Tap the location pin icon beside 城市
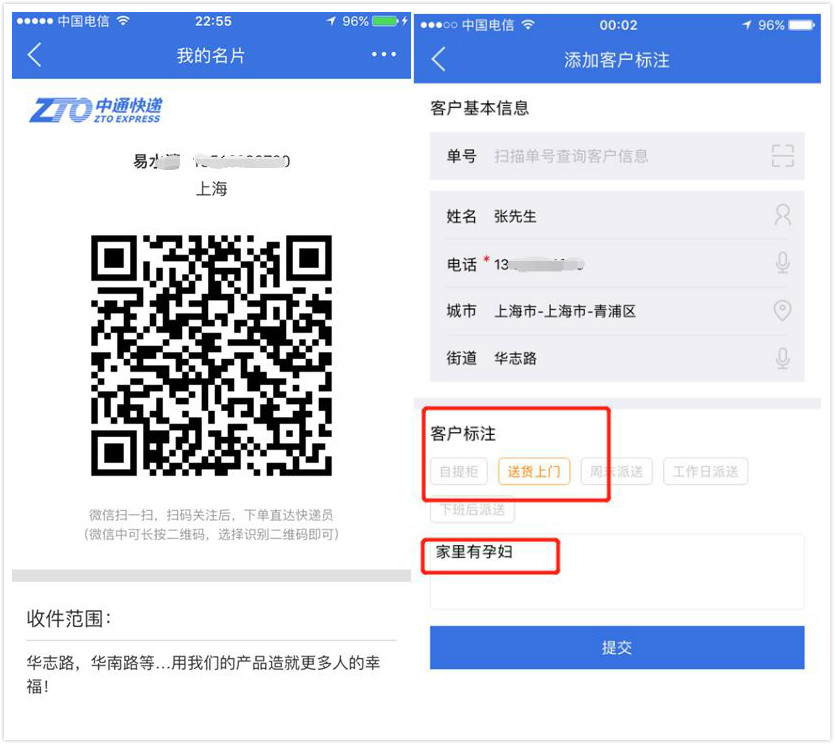Screen dimensions: 835x744 point(782,310)
